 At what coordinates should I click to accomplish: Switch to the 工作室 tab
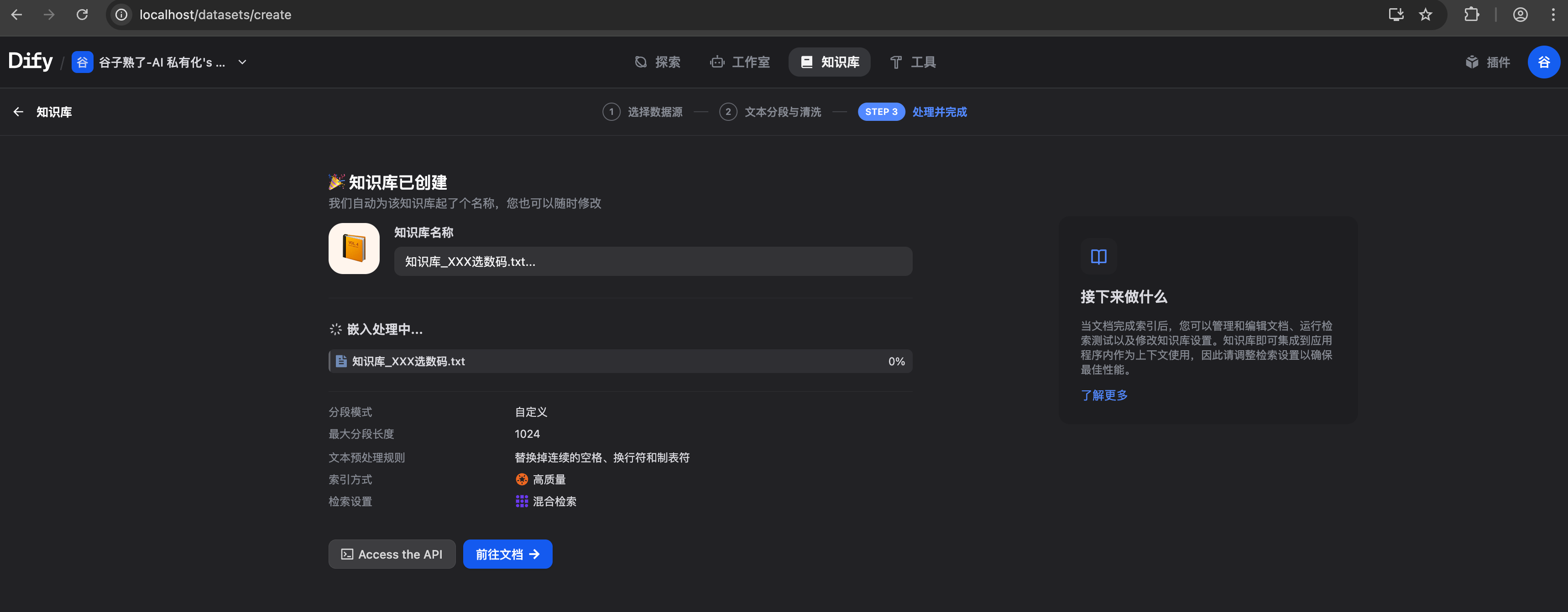[740, 62]
